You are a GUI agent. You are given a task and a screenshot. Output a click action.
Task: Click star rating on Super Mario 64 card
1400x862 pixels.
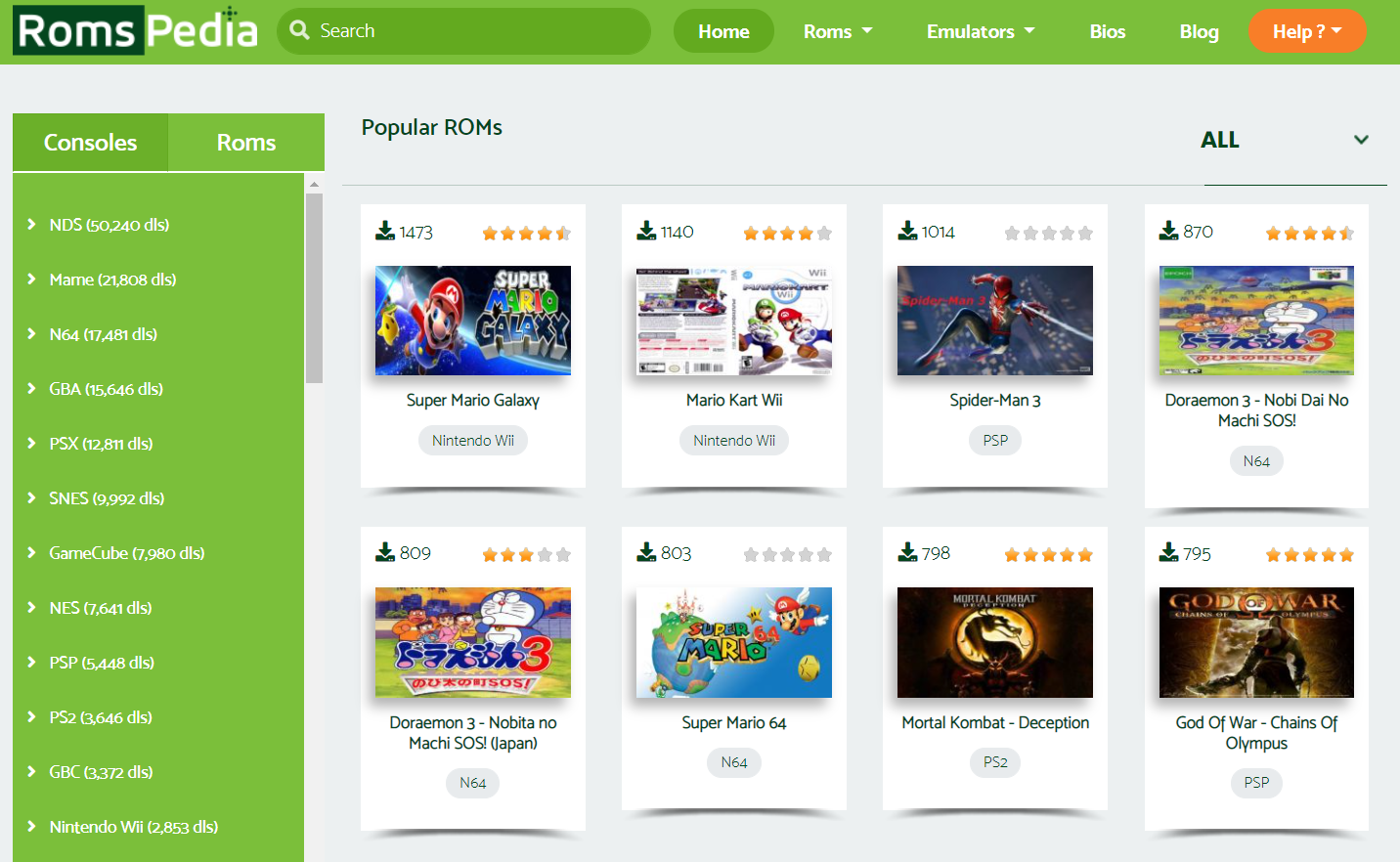(787, 555)
